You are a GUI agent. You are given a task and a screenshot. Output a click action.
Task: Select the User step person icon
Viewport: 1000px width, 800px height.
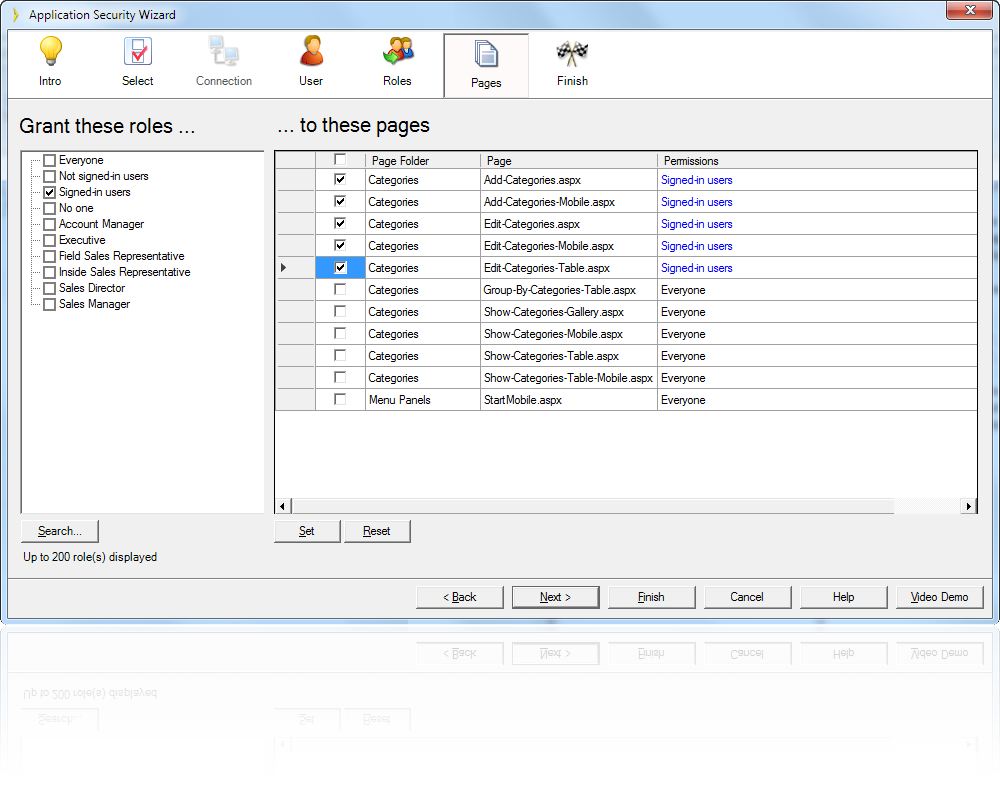coord(311,52)
